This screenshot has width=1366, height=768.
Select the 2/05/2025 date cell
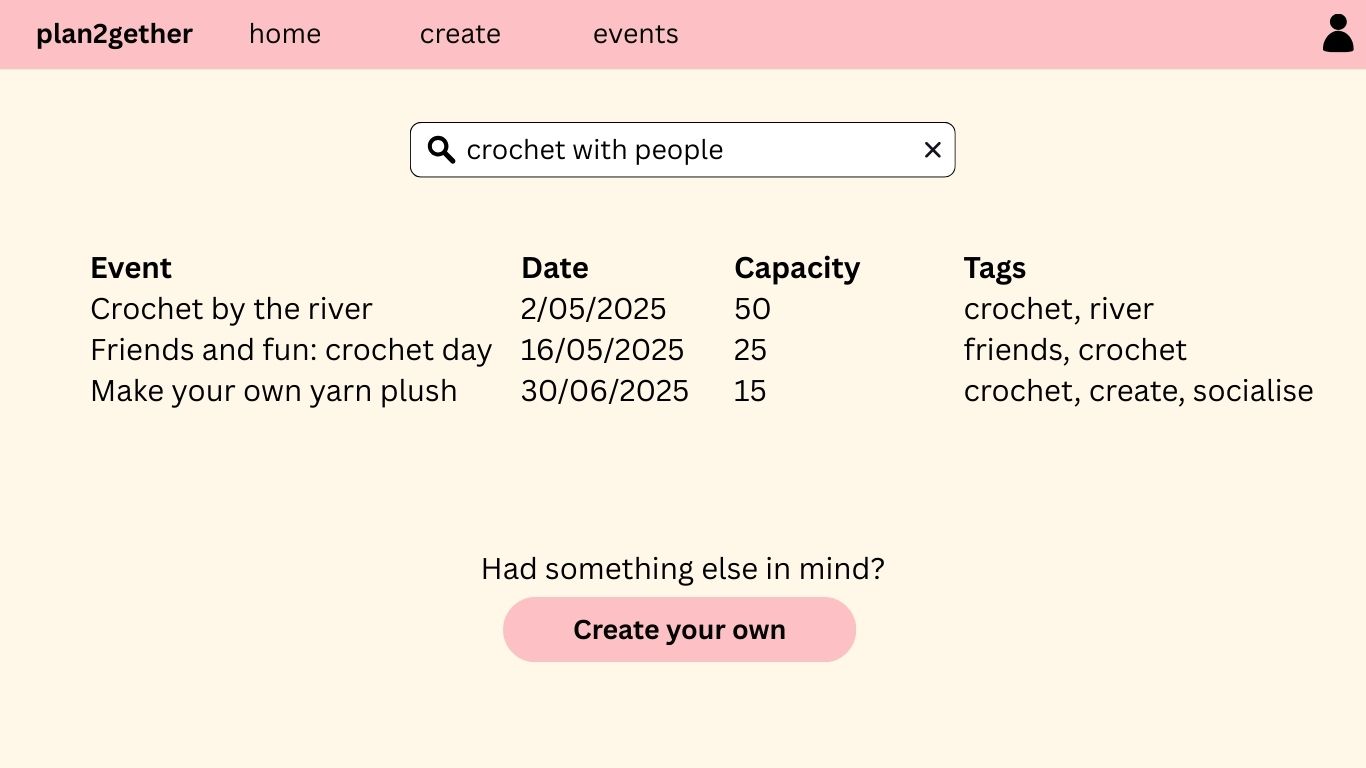[593, 309]
